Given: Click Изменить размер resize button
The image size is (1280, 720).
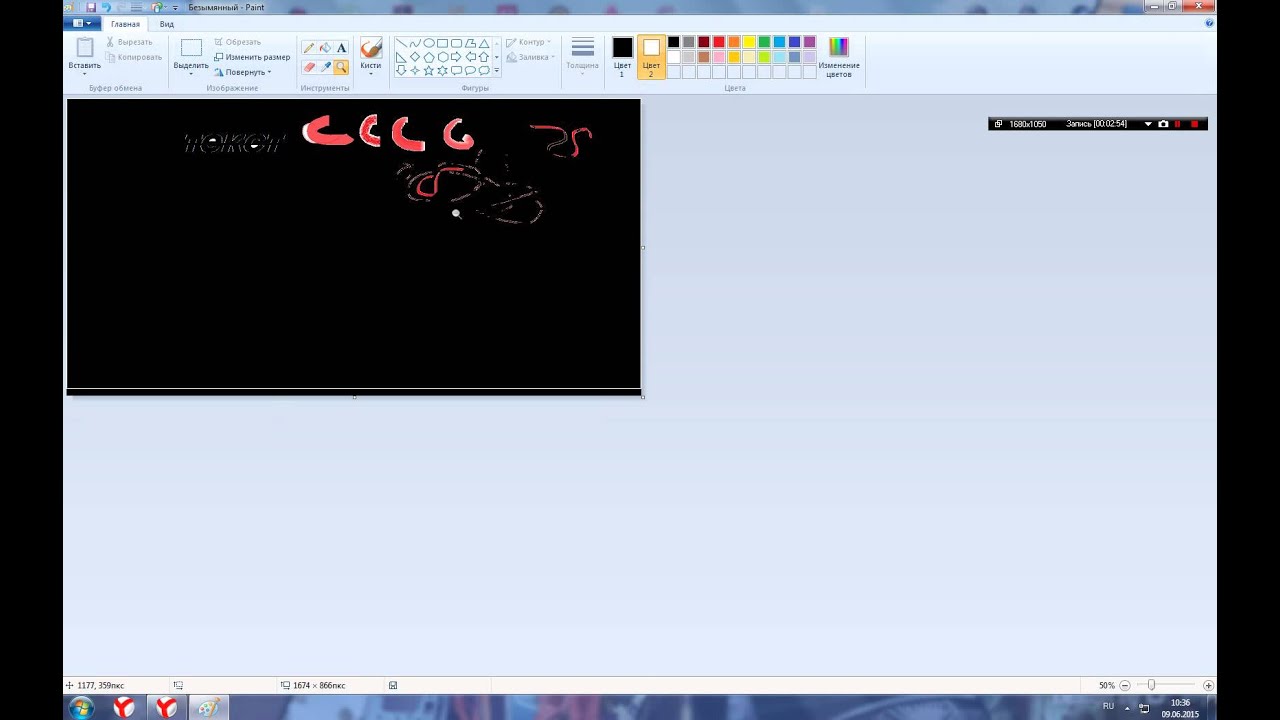Looking at the screenshot, I should pos(252,57).
